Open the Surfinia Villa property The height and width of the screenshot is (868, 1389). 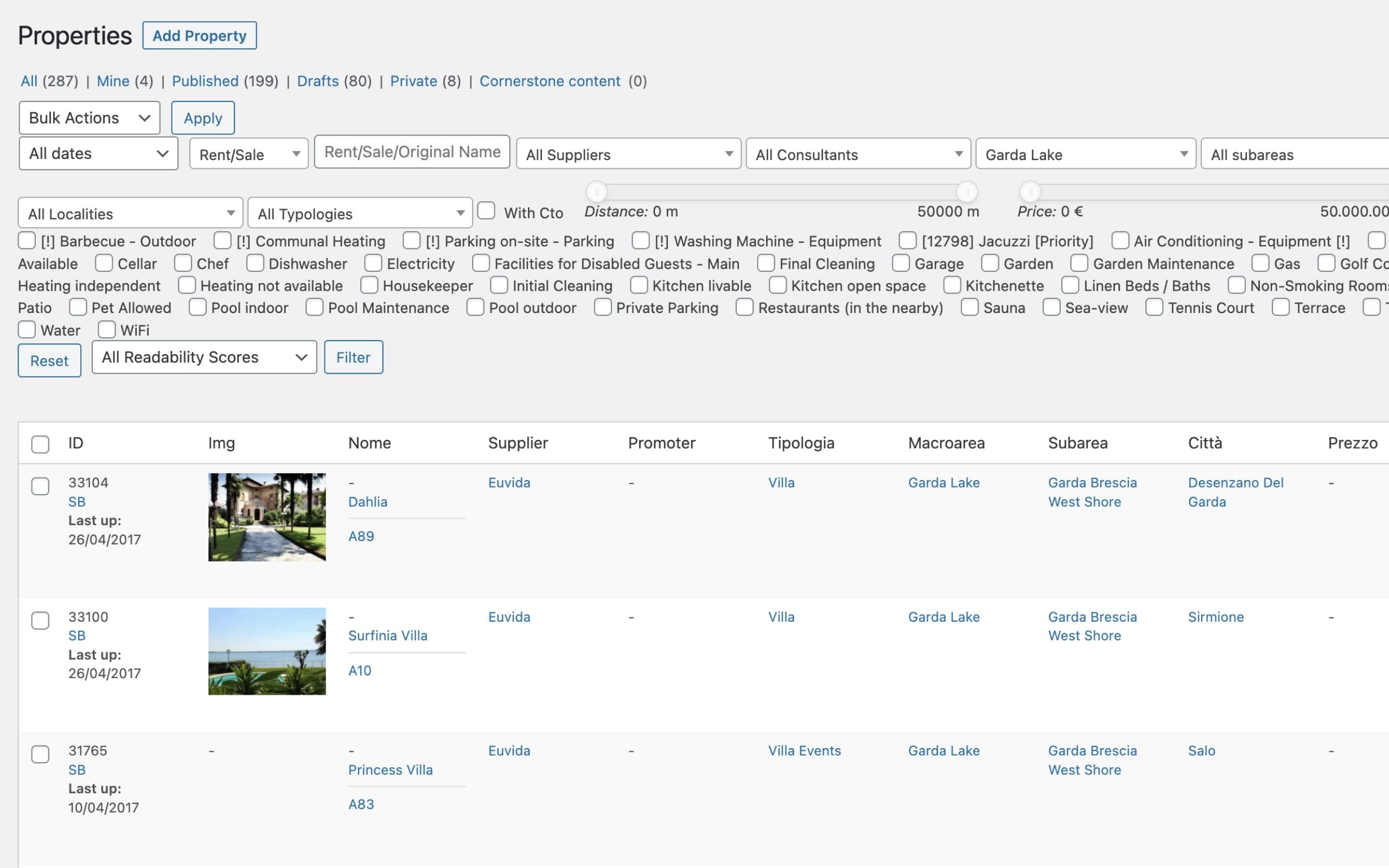[387, 635]
